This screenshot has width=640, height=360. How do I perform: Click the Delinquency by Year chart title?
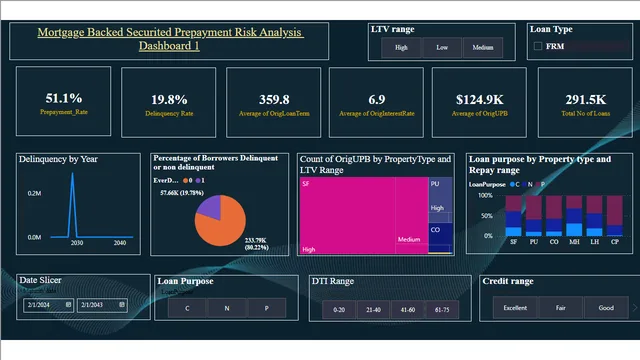[58, 159]
